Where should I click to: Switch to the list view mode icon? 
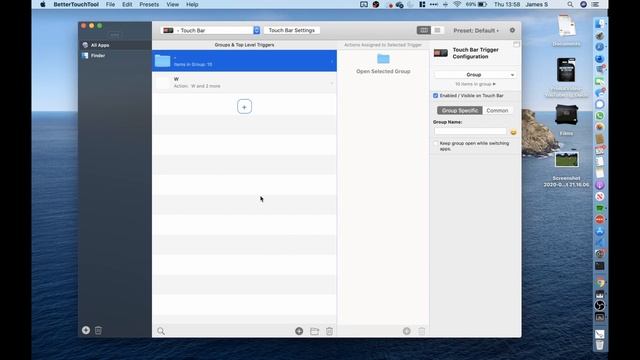[x=438, y=30]
